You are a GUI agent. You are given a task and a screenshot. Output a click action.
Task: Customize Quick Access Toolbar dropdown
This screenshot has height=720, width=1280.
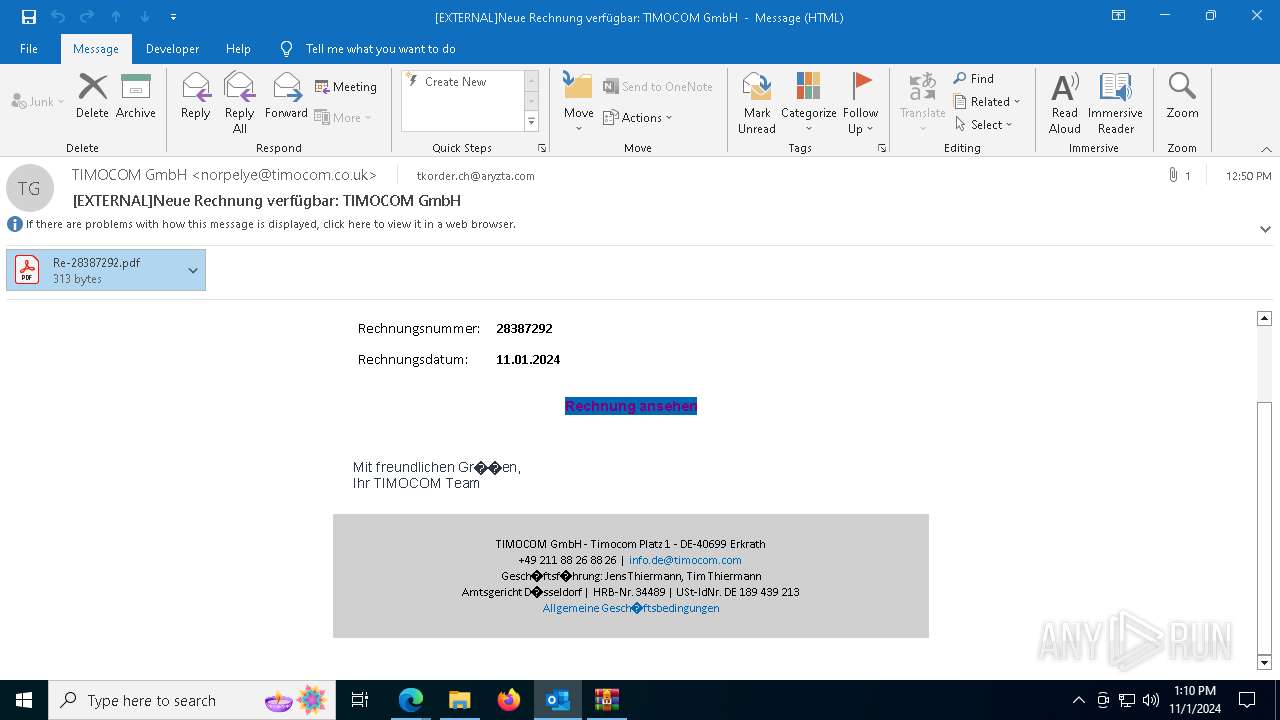[174, 17]
